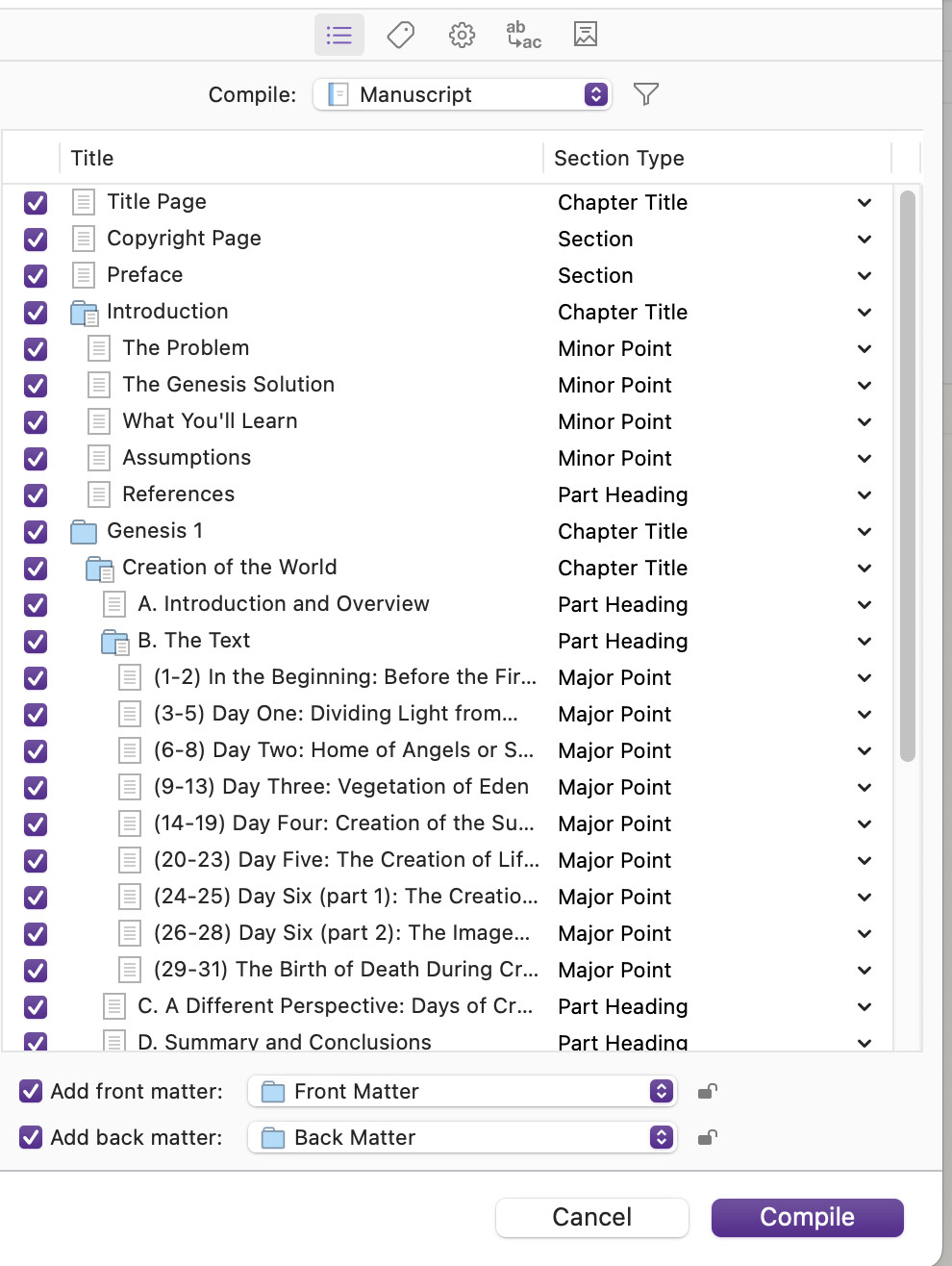
Task: Open the Cover image tab icon
Action: point(586,35)
